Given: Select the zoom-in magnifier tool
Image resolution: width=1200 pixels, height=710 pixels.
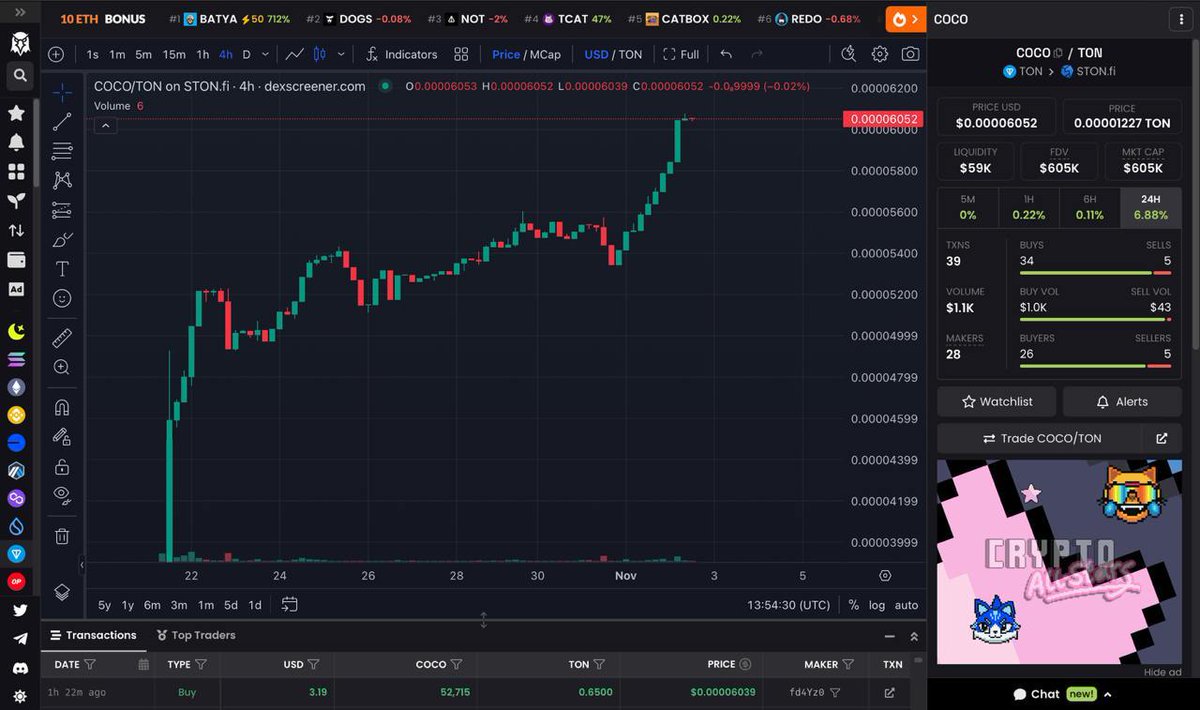Looking at the screenshot, I should tap(62, 367).
